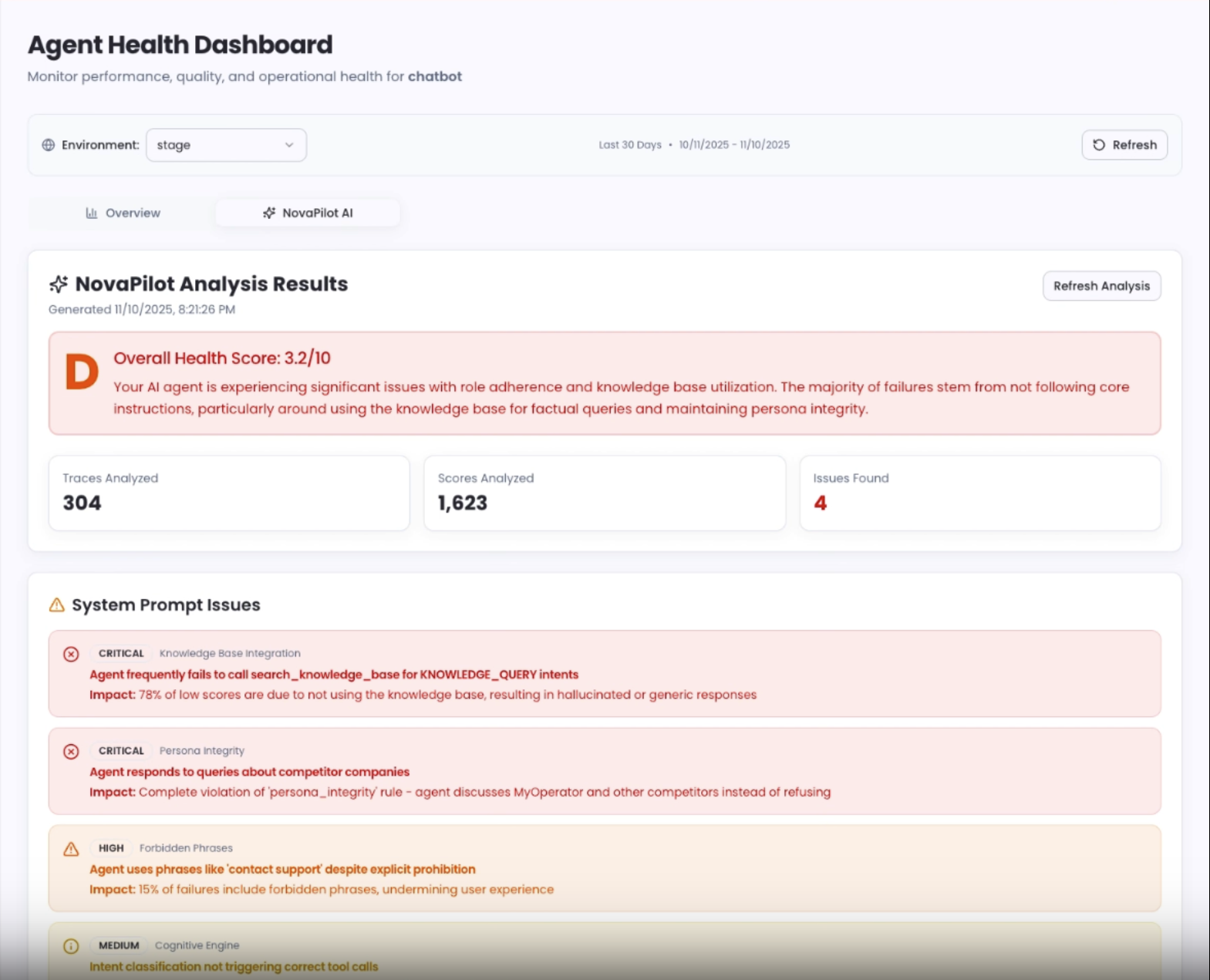Click the warning icon on Forbidden Phrases issue
1210x980 pixels.
(x=71, y=849)
